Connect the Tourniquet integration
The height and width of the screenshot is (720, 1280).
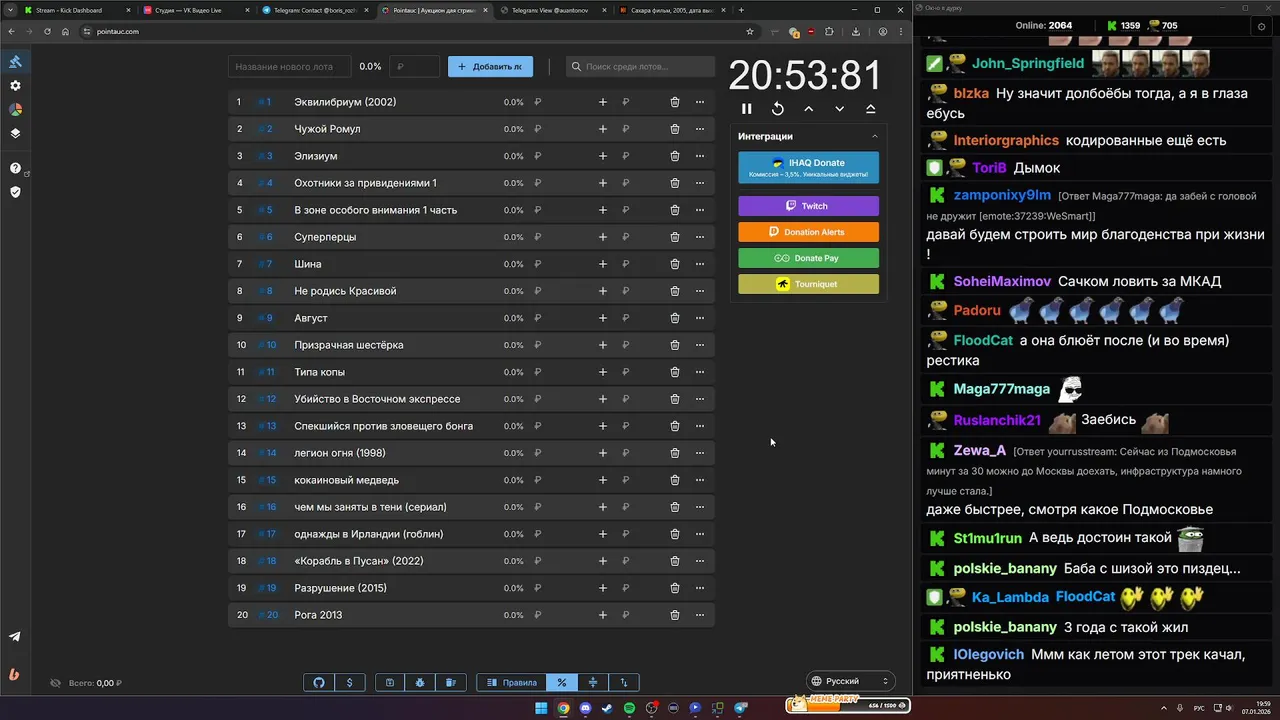pyautogui.click(x=808, y=284)
